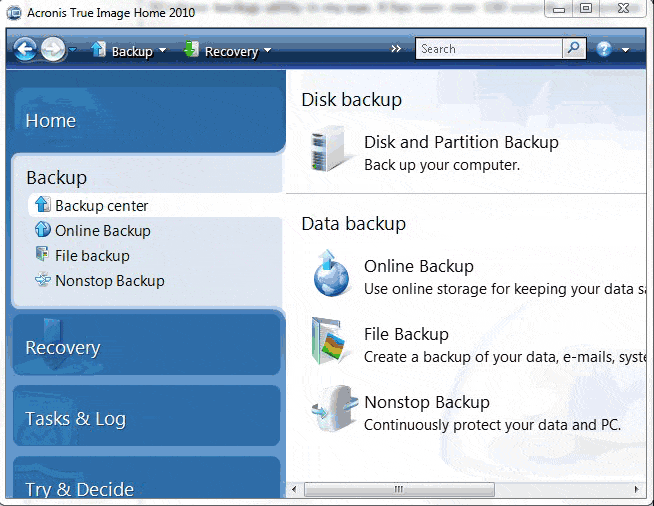The width and height of the screenshot is (654, 506).
Task: Click the Recovery toolbar icon
Action: (191, 49)
